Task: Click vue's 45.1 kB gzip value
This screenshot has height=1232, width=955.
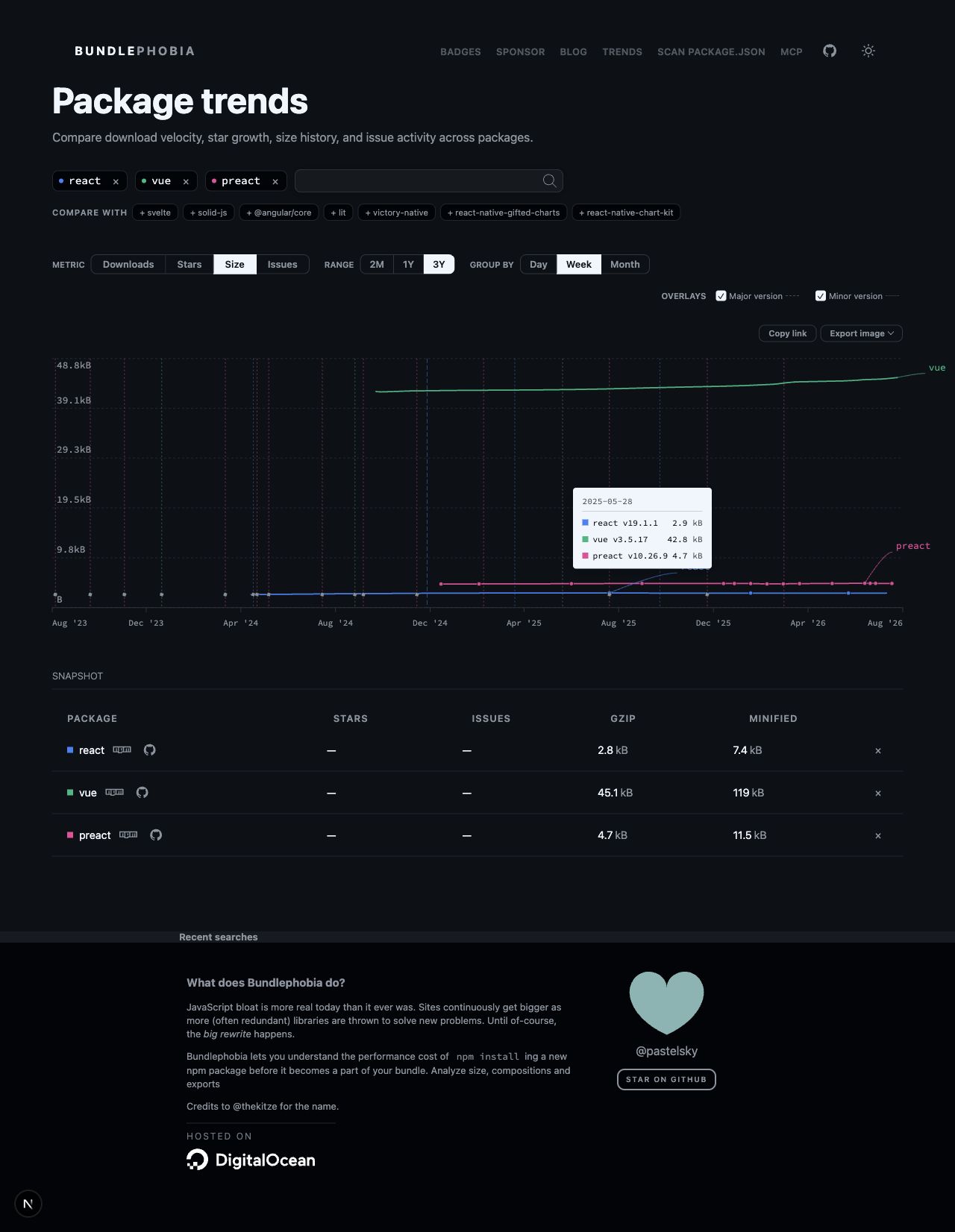Action: click(x=615, y=793)
